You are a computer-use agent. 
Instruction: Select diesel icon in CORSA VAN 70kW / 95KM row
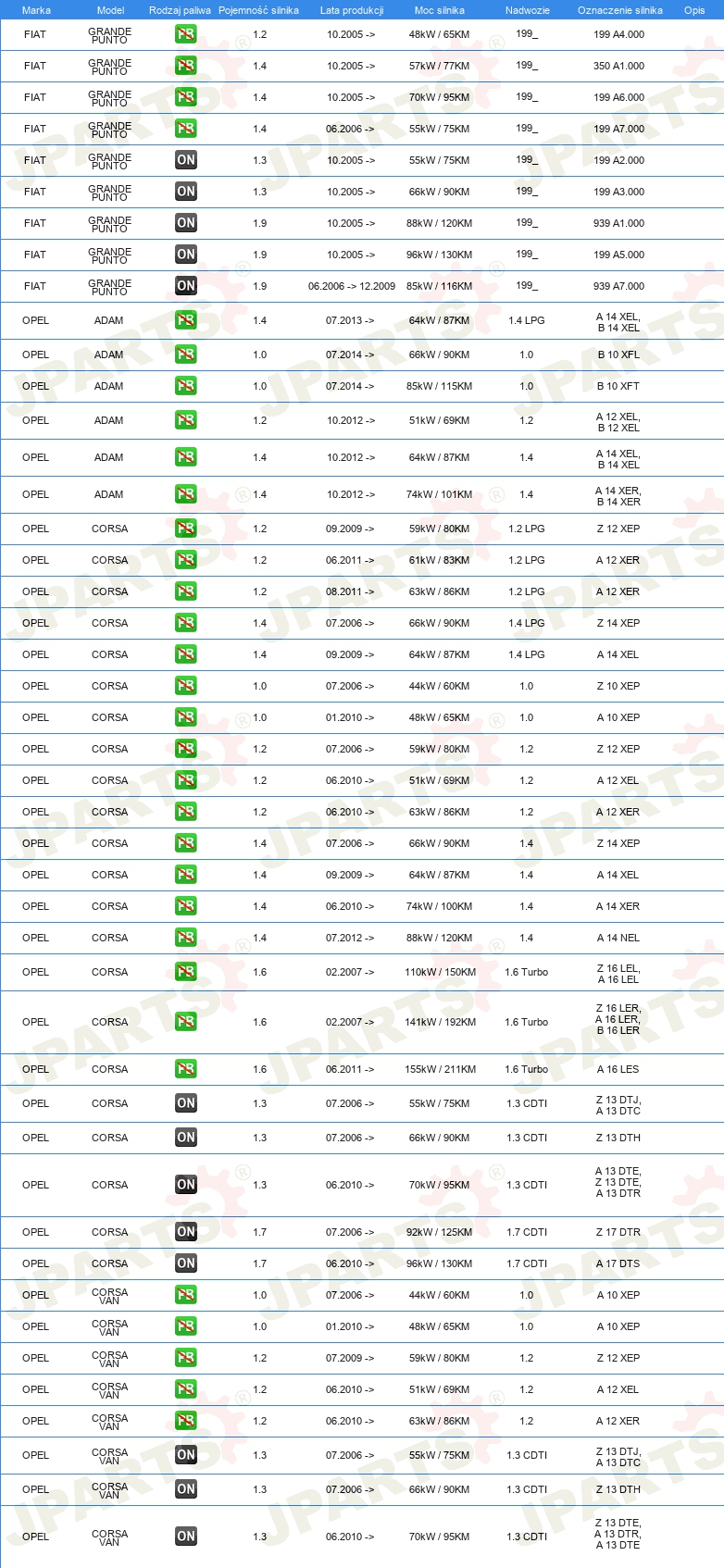pyautogui.click(x=186, y=1537)
